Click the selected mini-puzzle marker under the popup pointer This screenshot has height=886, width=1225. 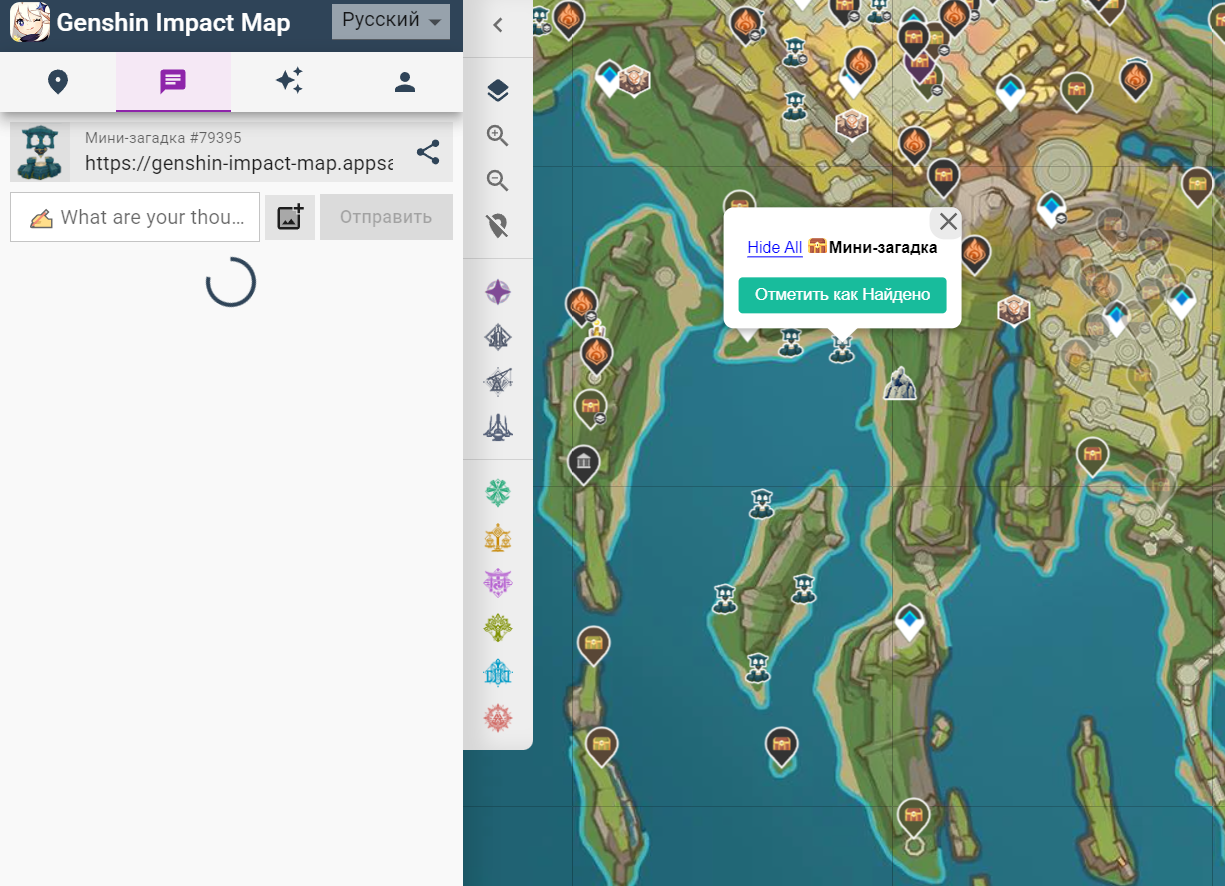(841, 348)
